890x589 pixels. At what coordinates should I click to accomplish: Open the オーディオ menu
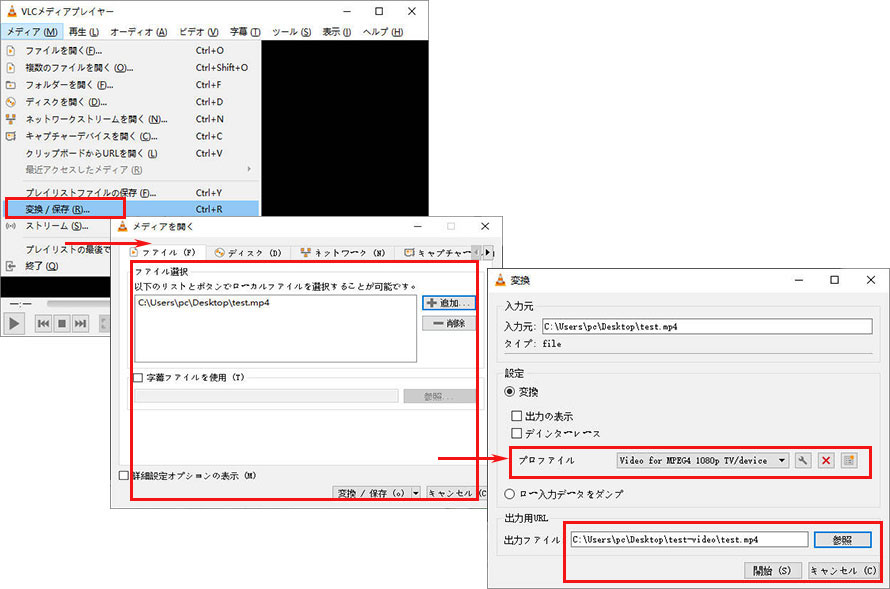[x=138, y=32]
